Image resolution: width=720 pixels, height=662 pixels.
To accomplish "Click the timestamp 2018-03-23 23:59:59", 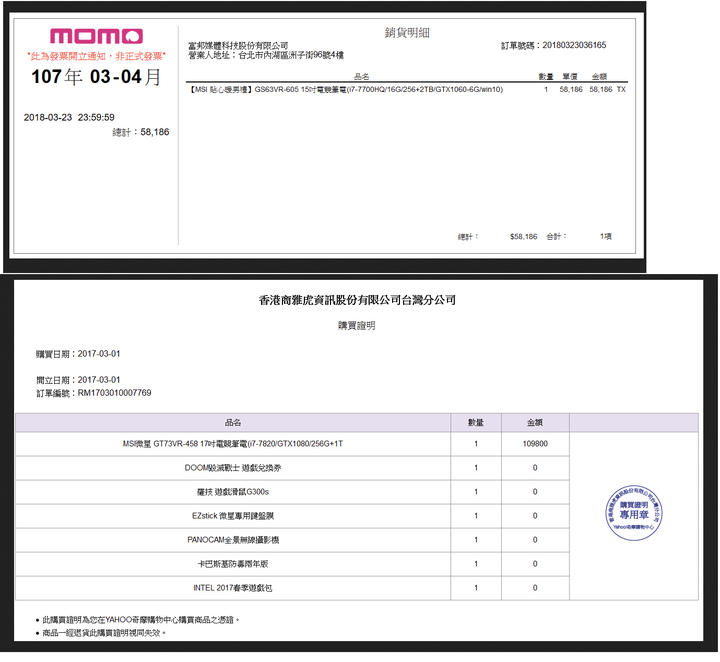I will (69, 117).
